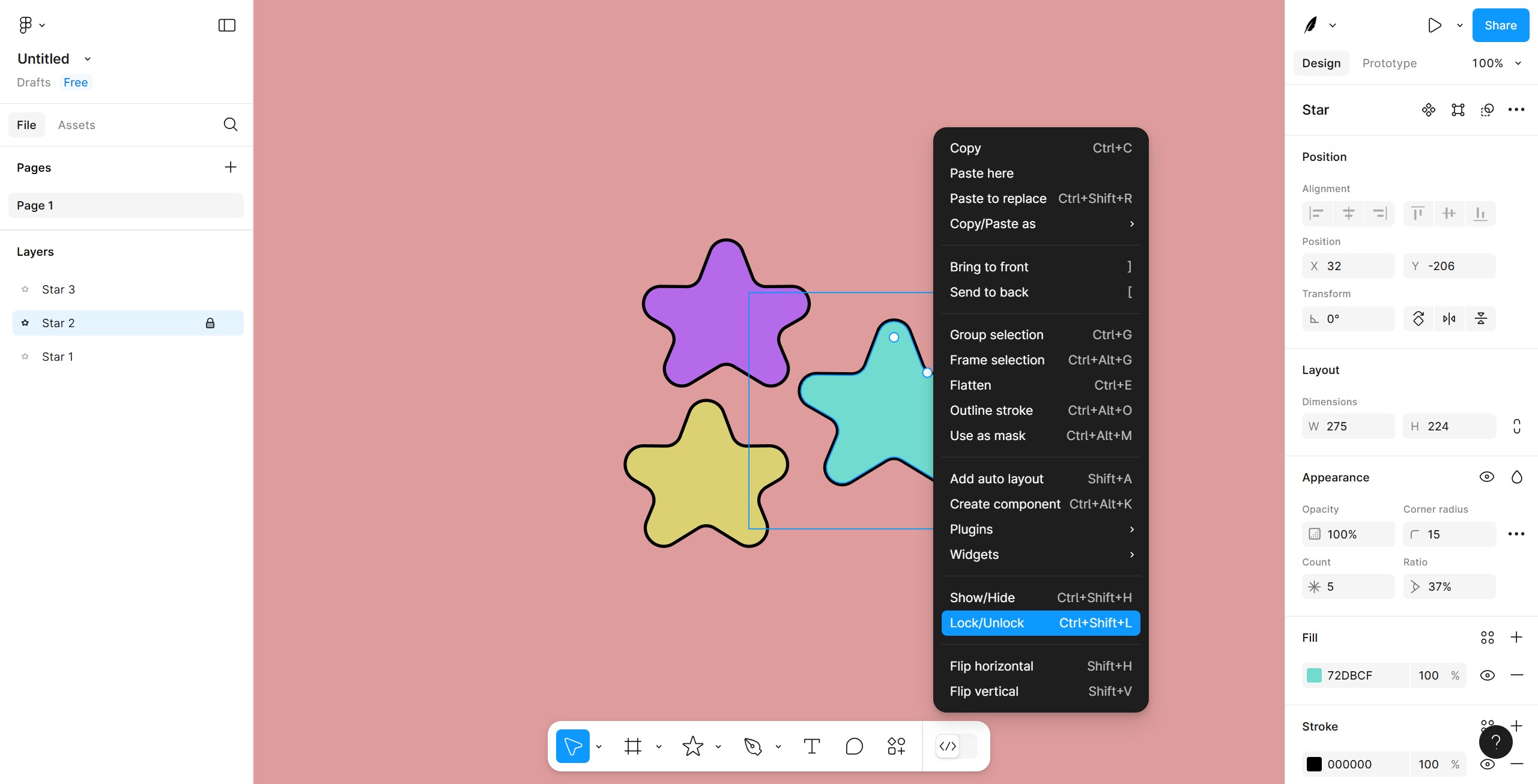The width and height of the screenshot is (1538, 784).
Task: Open more options dots beside Star header
Action: (x=1516, y=110)
